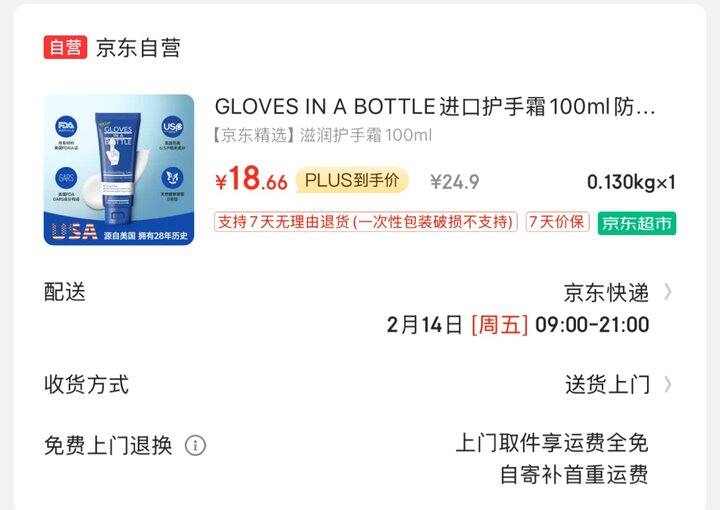Viewport: 720px width, 510px height.
Task: Open GLOVES IN A BOTTLE product title
Action: point(434,107)
